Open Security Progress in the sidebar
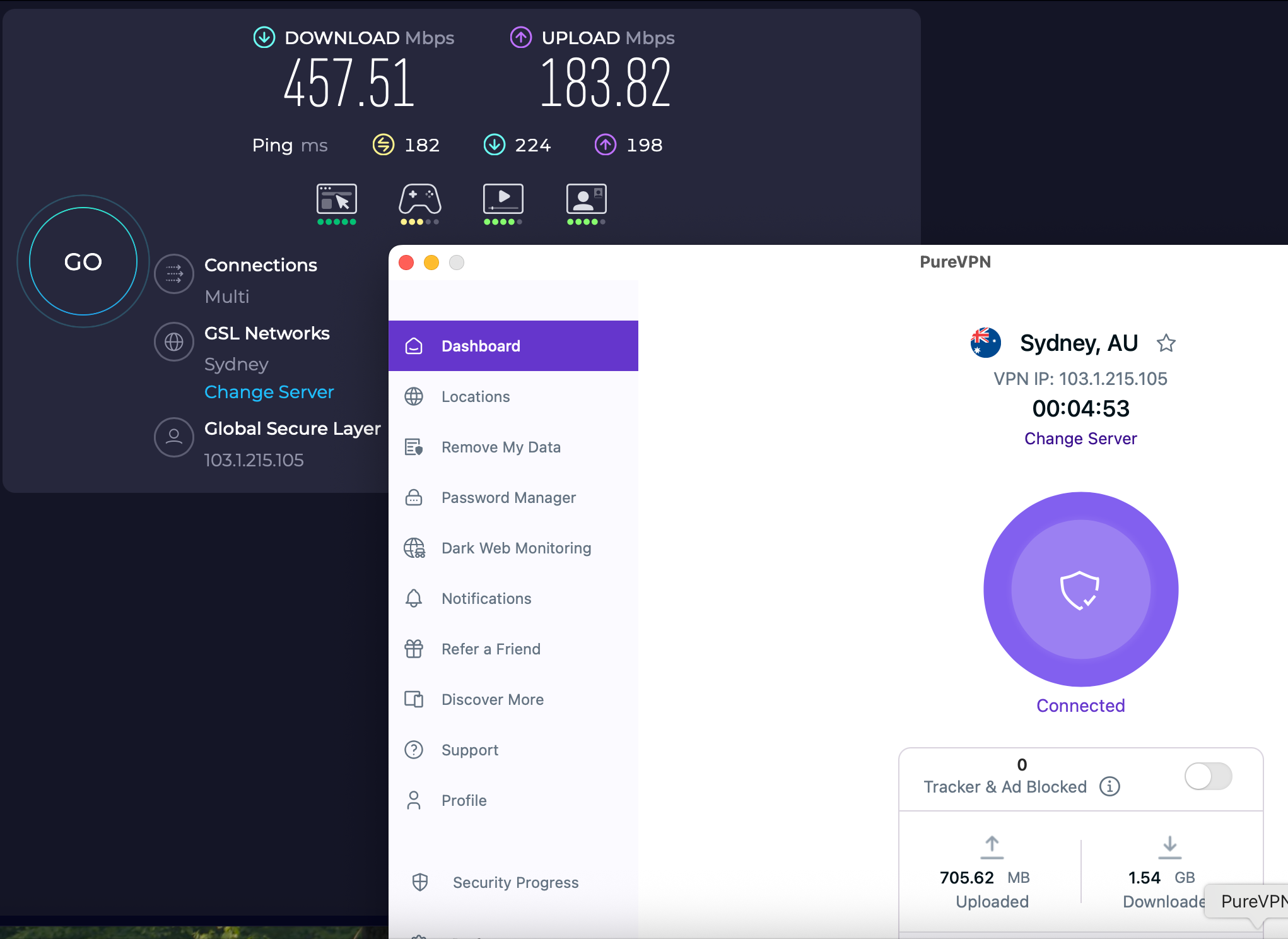This screenshot has width=1288, height=939. [513, 882]
